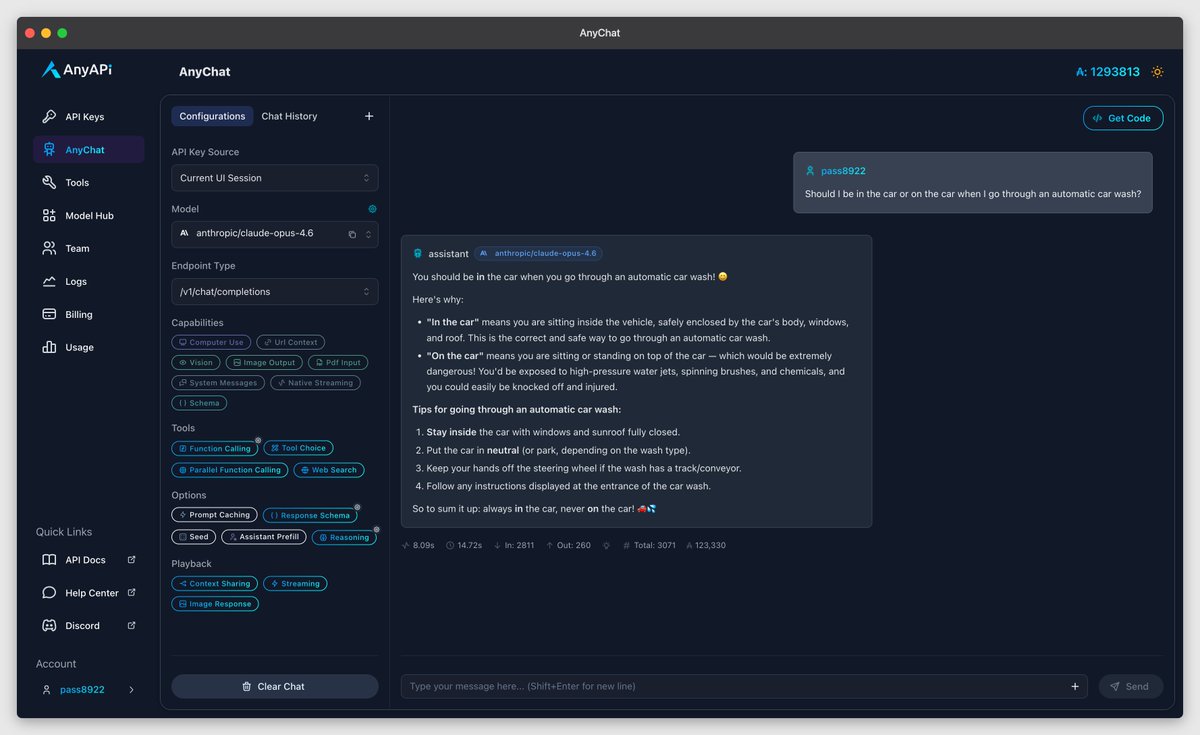This screenshot has height=735, width=1200.
Task: Toggle the Image Response option
Action: (x=214, y=604)
